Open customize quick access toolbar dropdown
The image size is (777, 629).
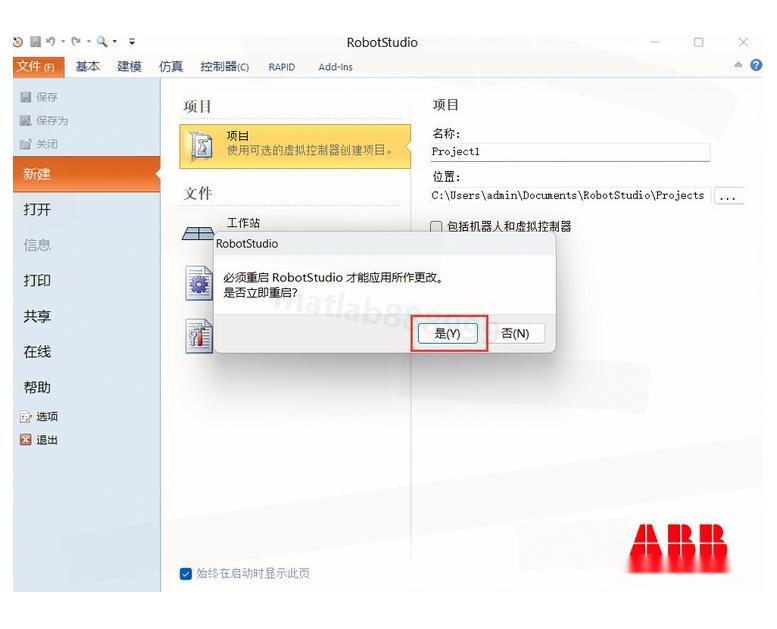point(132,42)
